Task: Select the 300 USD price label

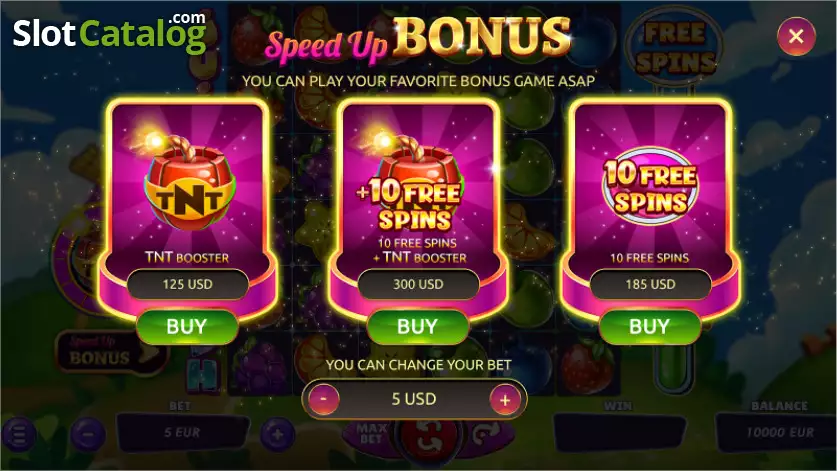Action: tap(418, 284)
